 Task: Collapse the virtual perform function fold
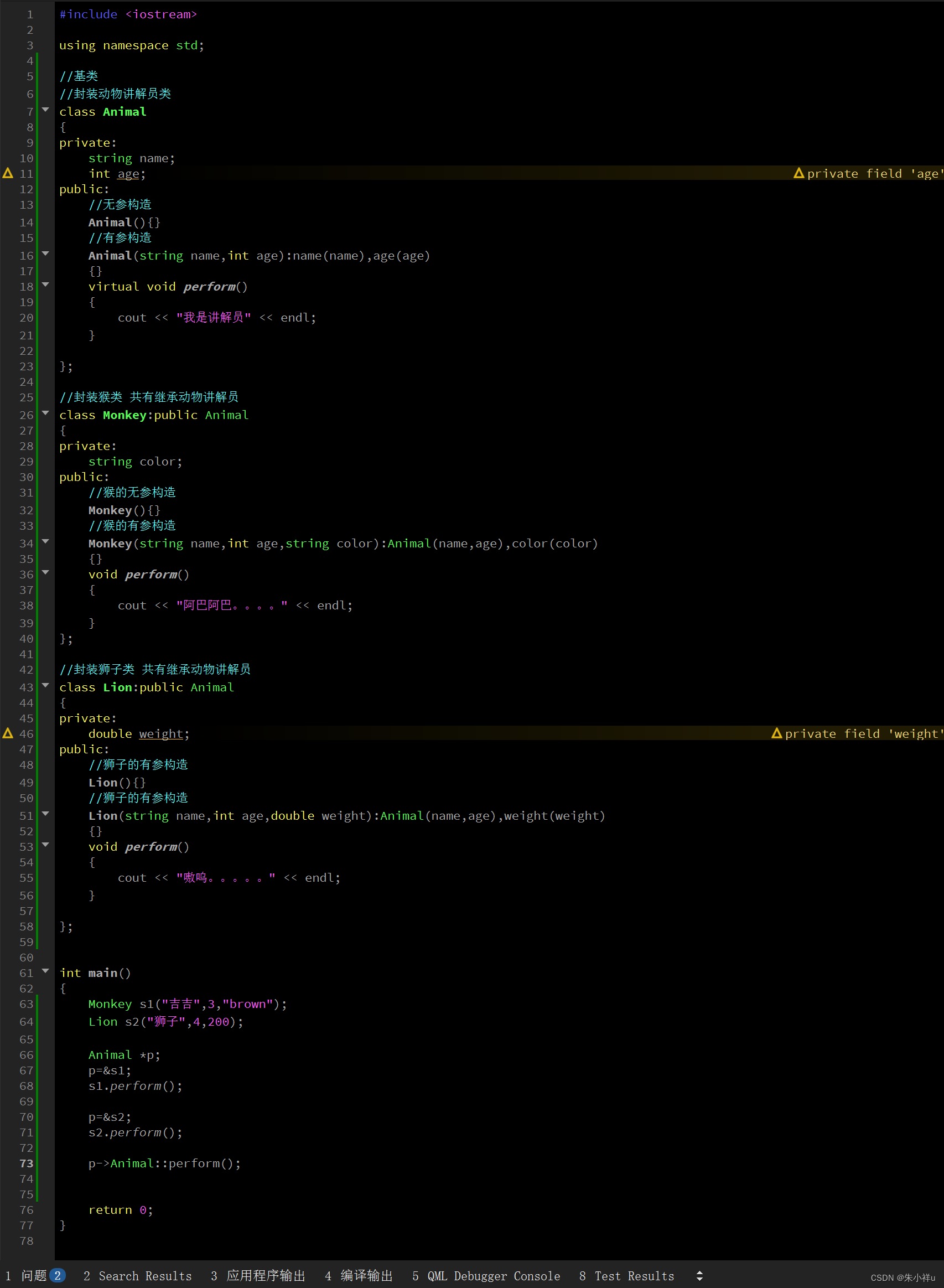click(x=46, y=285)
